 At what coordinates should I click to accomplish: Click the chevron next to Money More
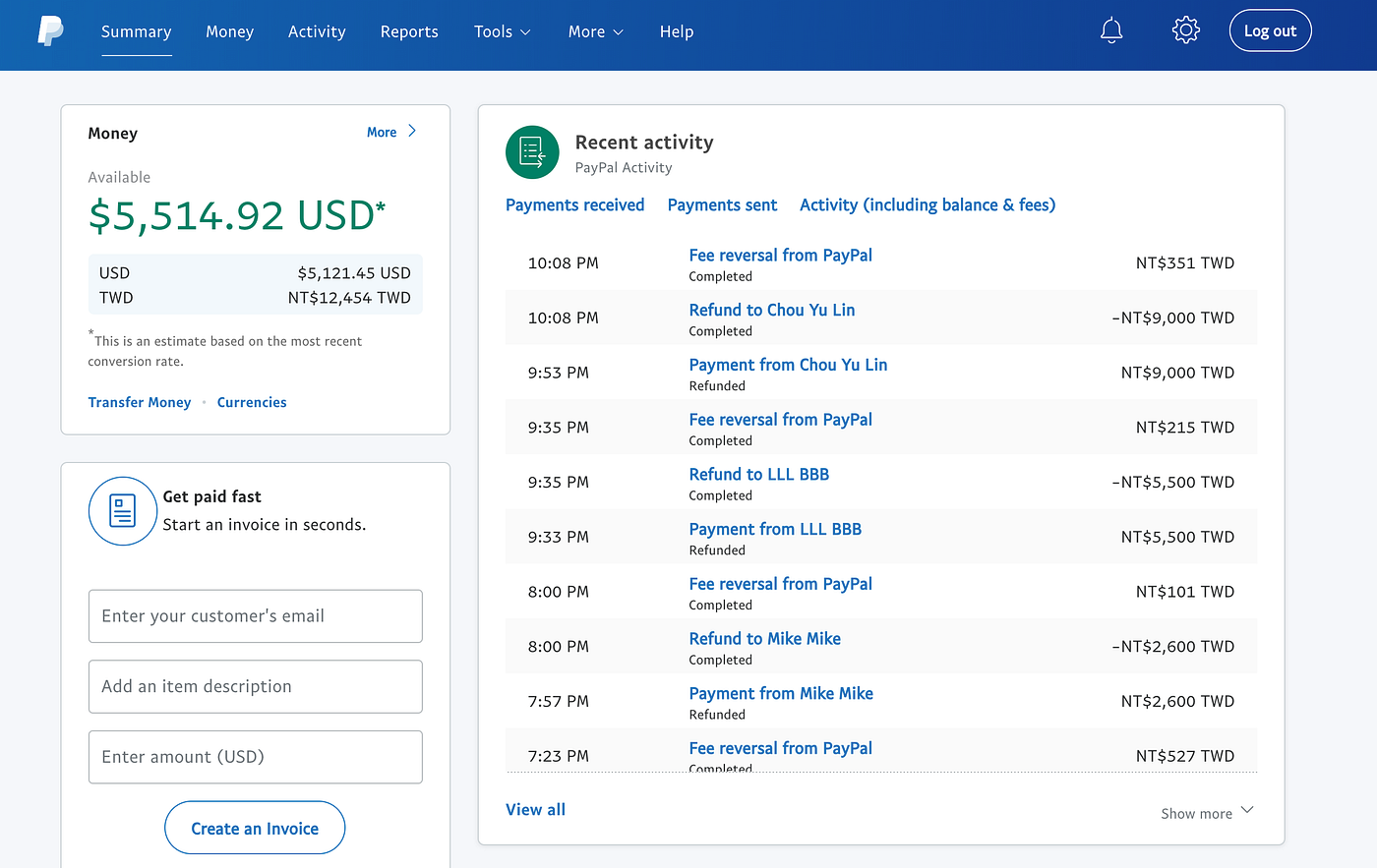[x=412, y=131]
